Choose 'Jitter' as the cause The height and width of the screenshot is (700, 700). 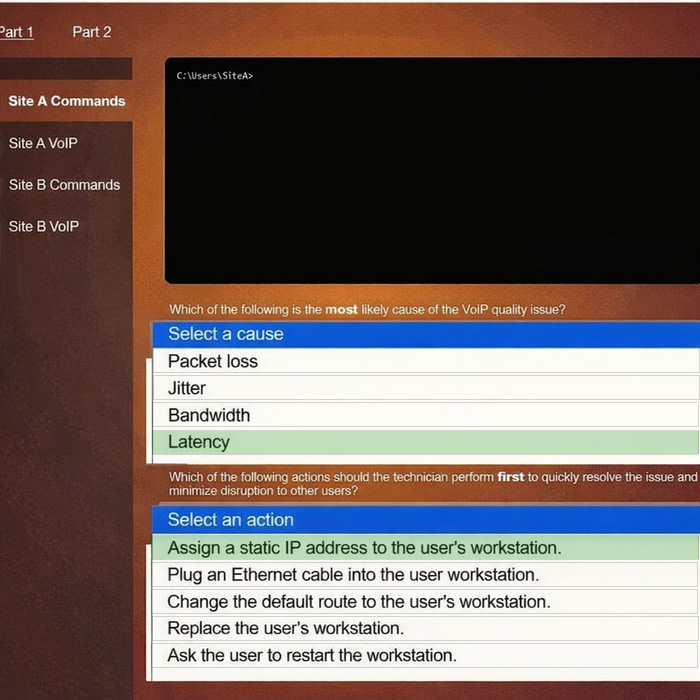click(187, 388)
